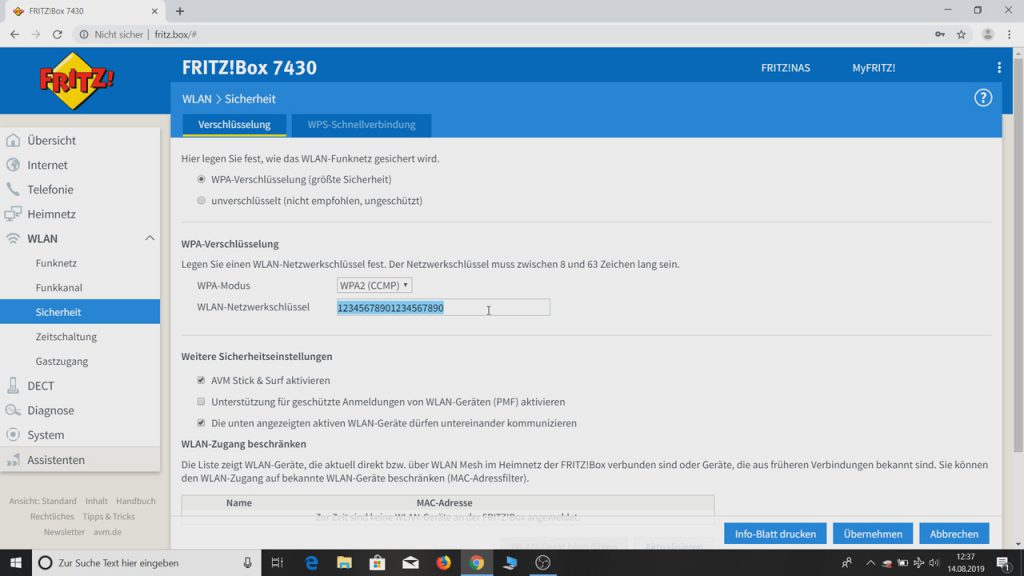Image resolution: width=1024 pixels, height=576 pixels.
Task: Open the WPA-Modus dropdown
Action: 375,285
